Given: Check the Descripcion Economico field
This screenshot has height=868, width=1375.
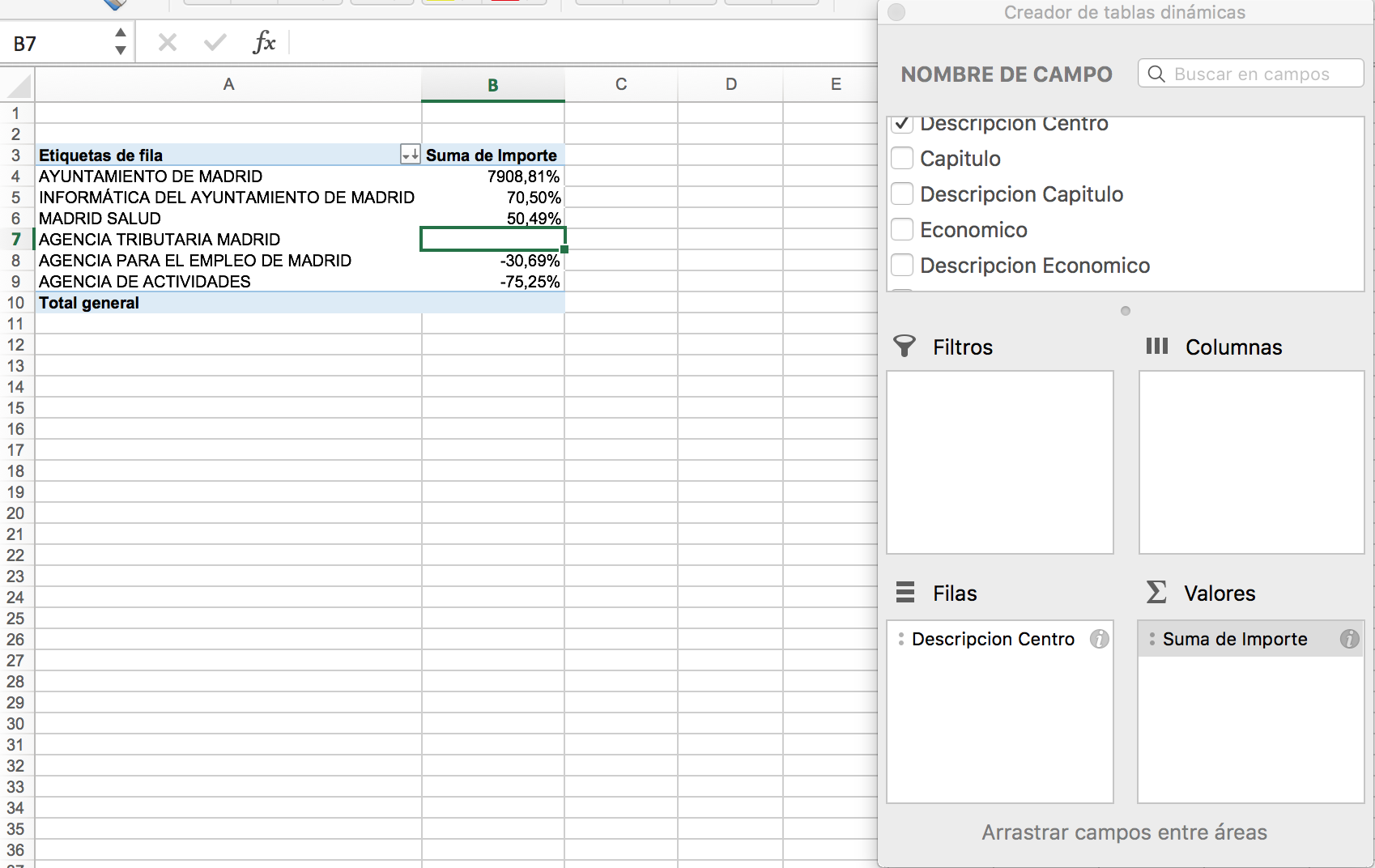Looking at the screenshot, I should pos(902,266).
